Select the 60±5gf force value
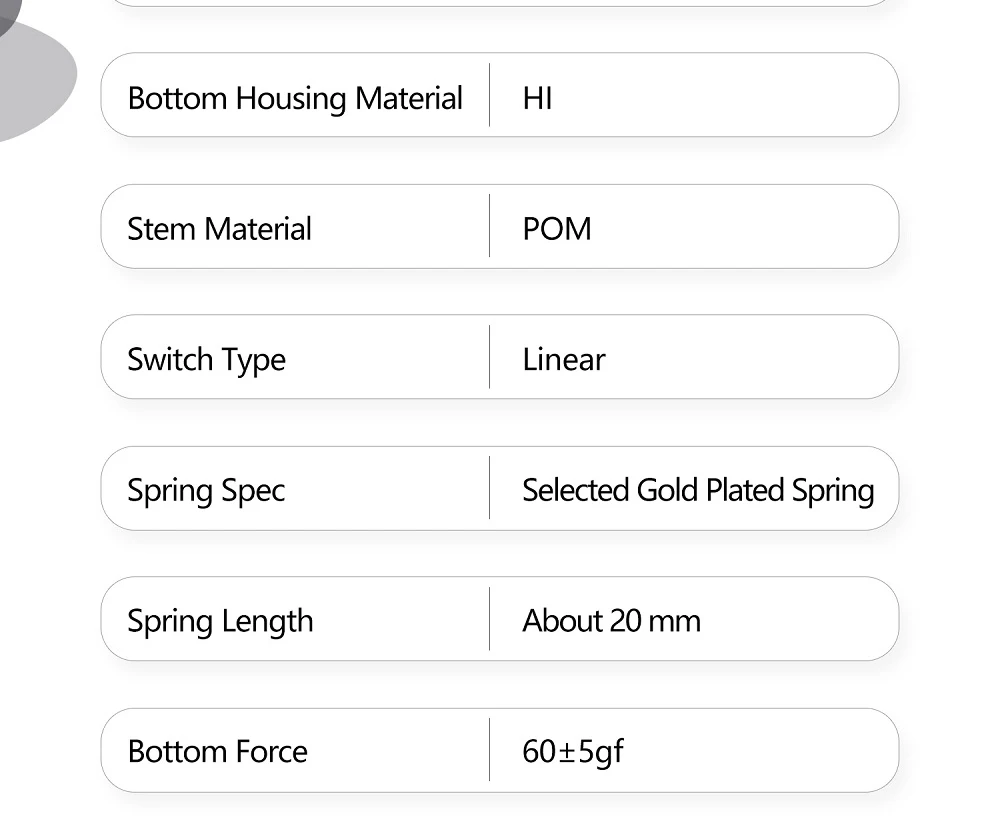This screenshot has width=1000, height=823. pyautogui.click(x=573, y=753)
